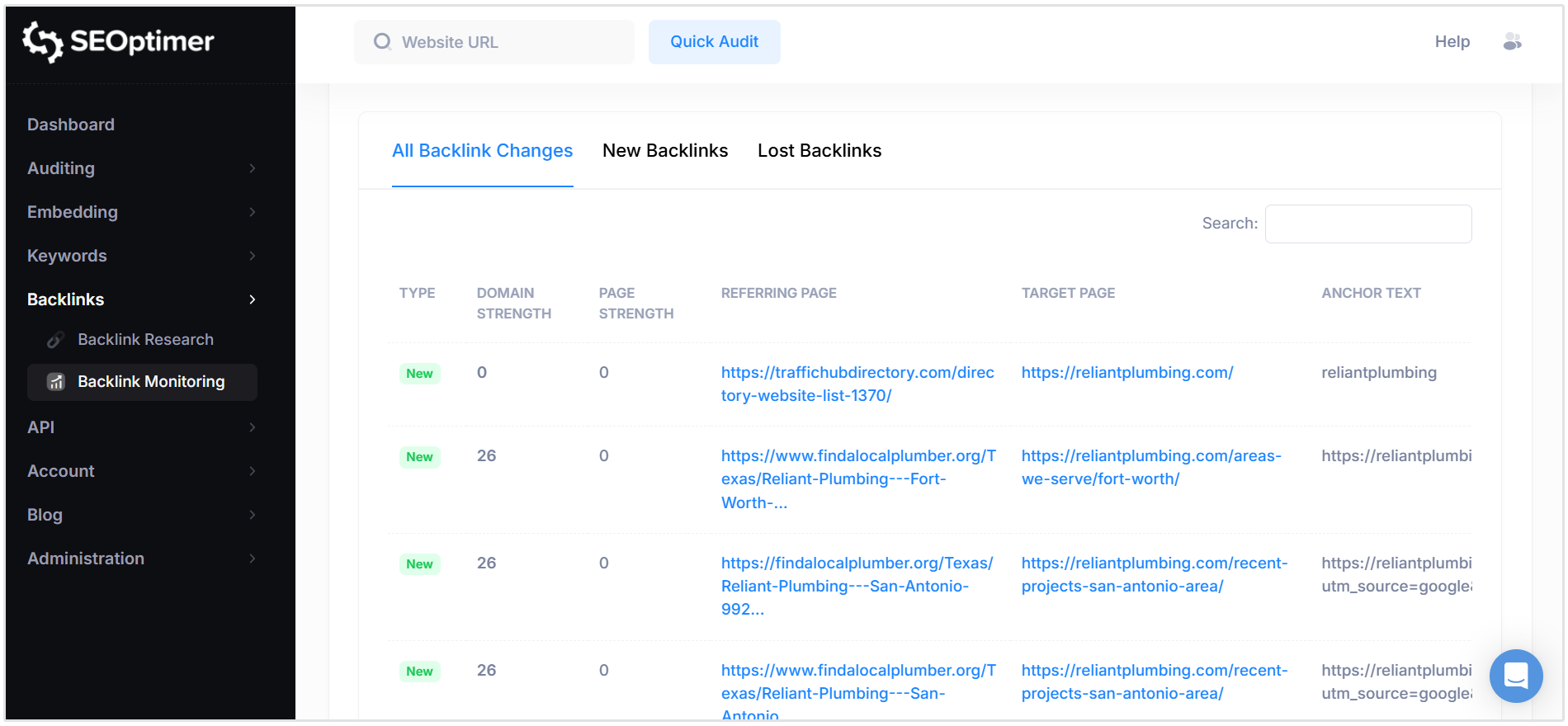
Task: Click the magnifier icon in Website URL box
Action: 382,42
